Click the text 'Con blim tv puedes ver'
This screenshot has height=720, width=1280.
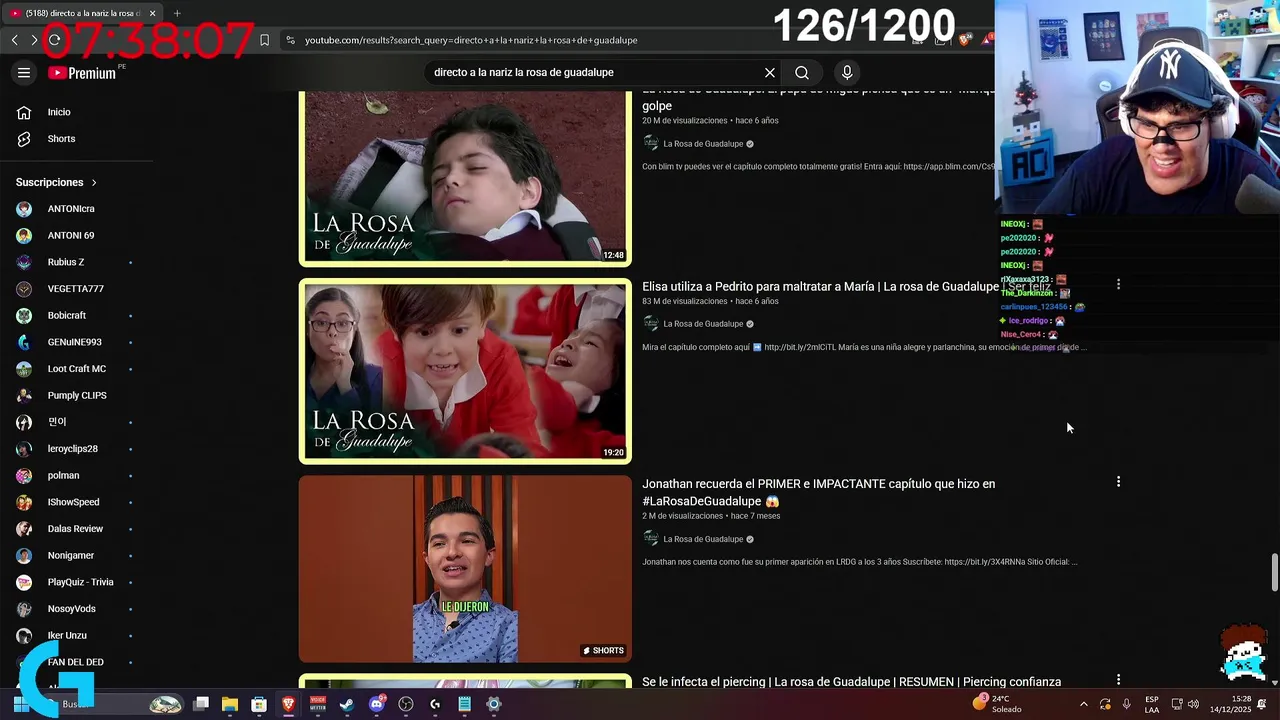click(818, 166)
